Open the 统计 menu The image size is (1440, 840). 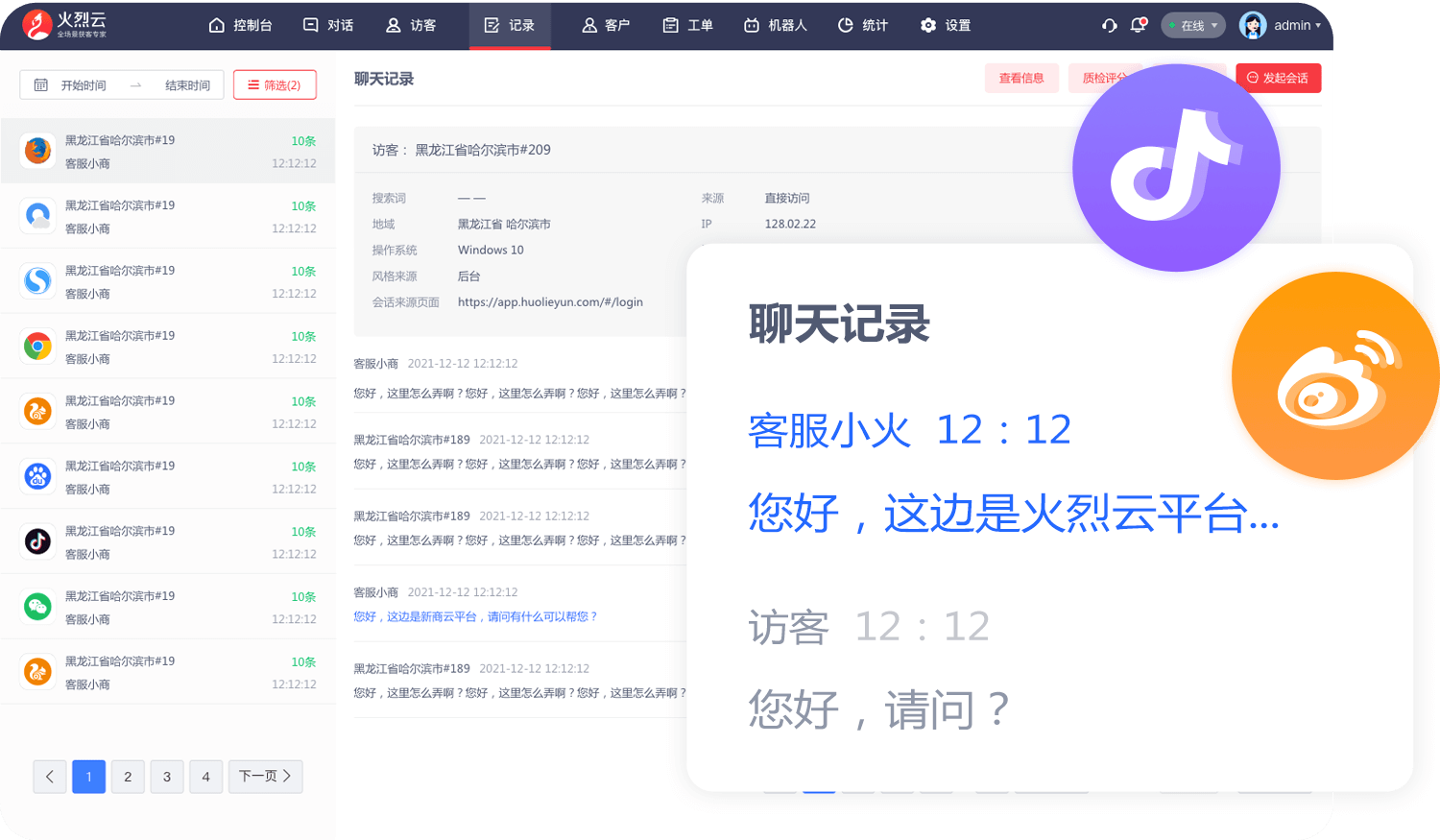(x=862, y=25)
